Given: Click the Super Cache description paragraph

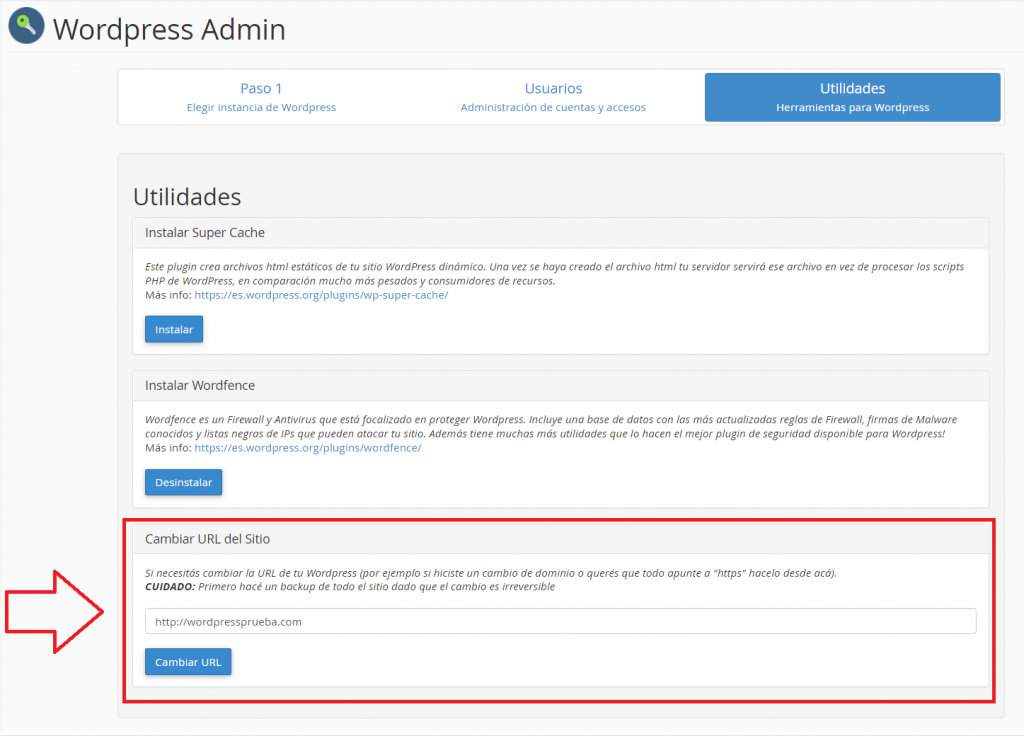Looking at the screenshot, I should click(554, 274).
